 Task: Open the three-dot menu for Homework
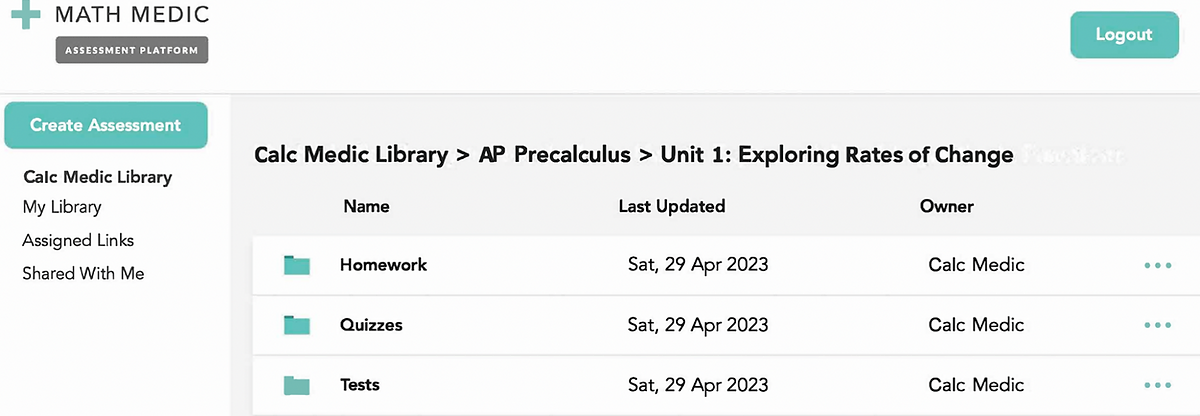(x=1156, y=265)
